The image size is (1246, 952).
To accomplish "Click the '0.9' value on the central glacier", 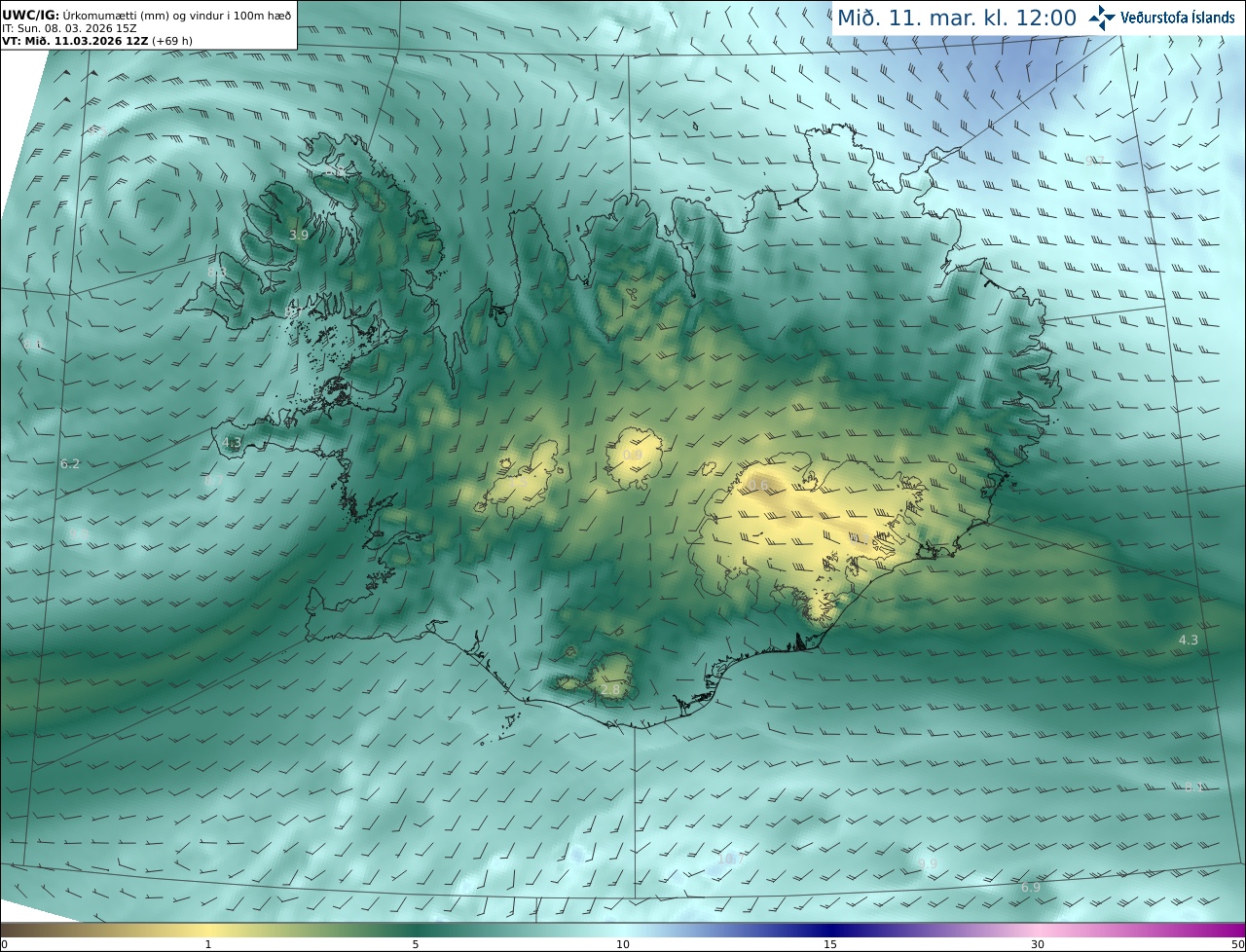I will click(x=633, y=456).
